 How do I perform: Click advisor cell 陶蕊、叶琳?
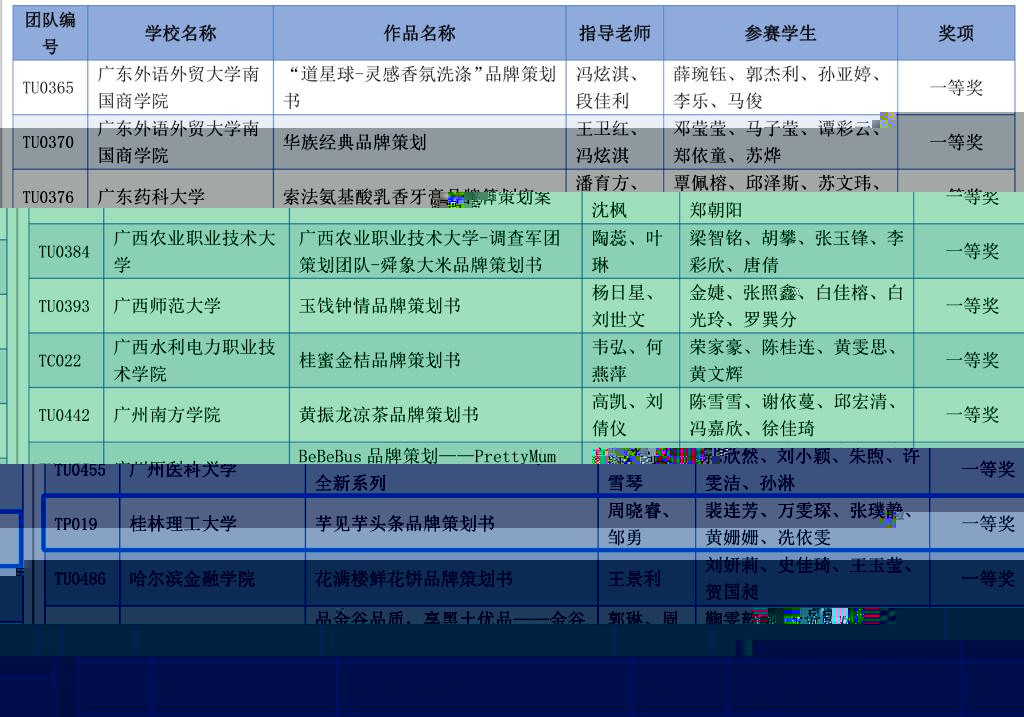click(x=631, y=251)
